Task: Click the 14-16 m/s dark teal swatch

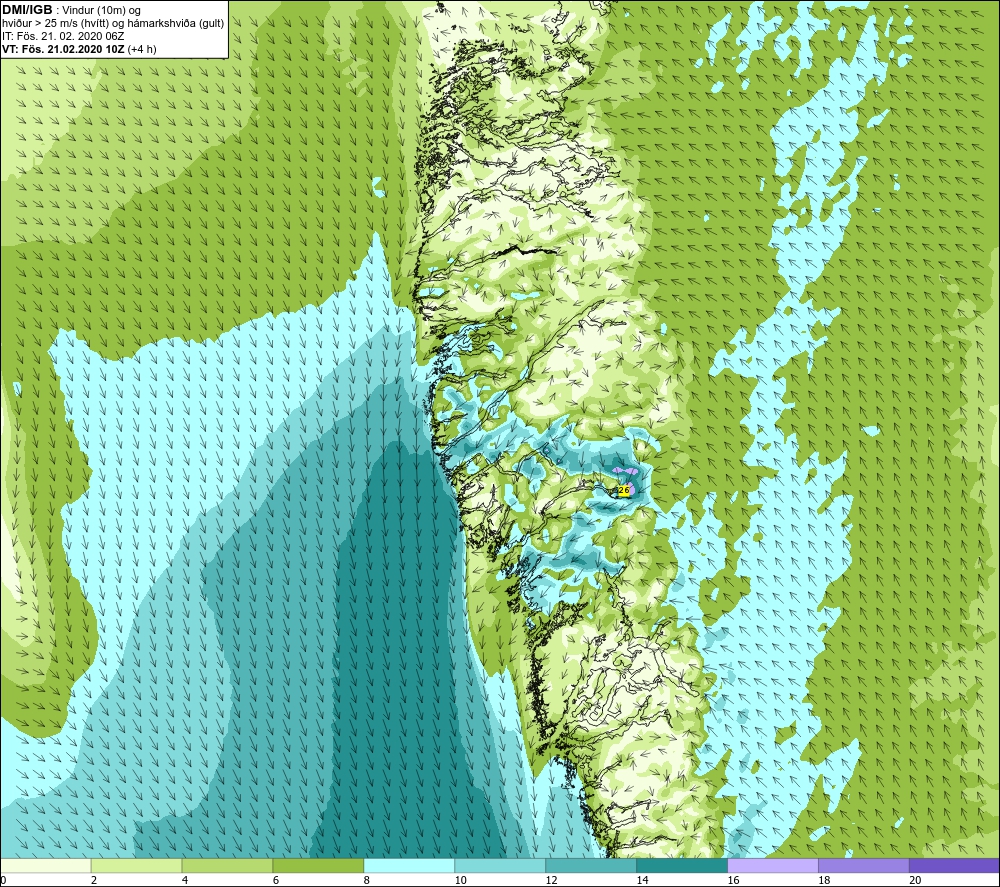Action: [x=682, y=865]
